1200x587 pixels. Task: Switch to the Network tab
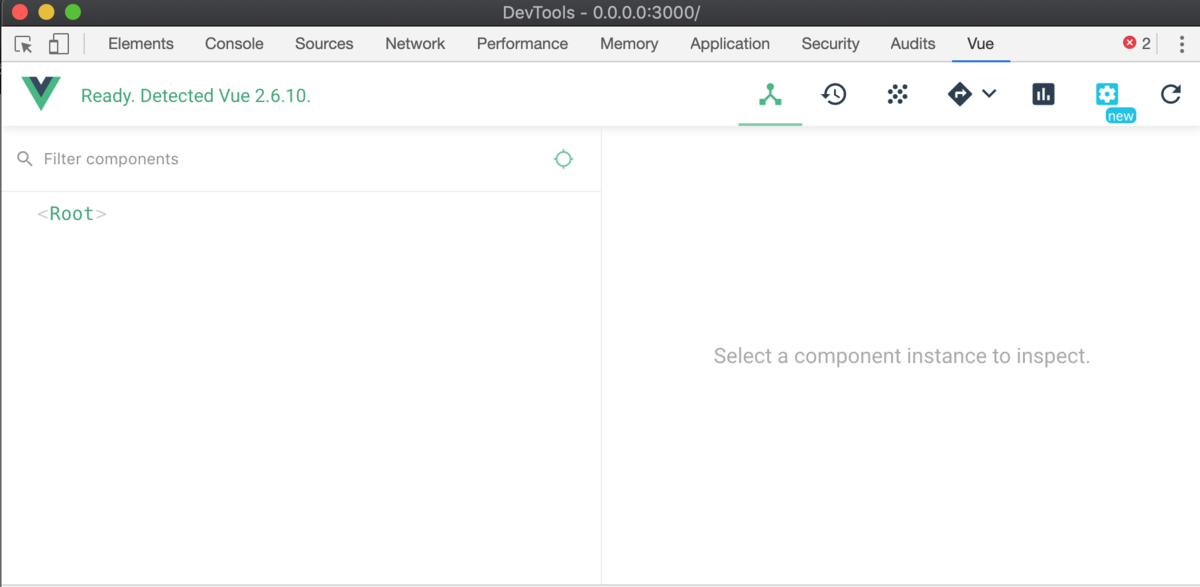tap(415, 44)
